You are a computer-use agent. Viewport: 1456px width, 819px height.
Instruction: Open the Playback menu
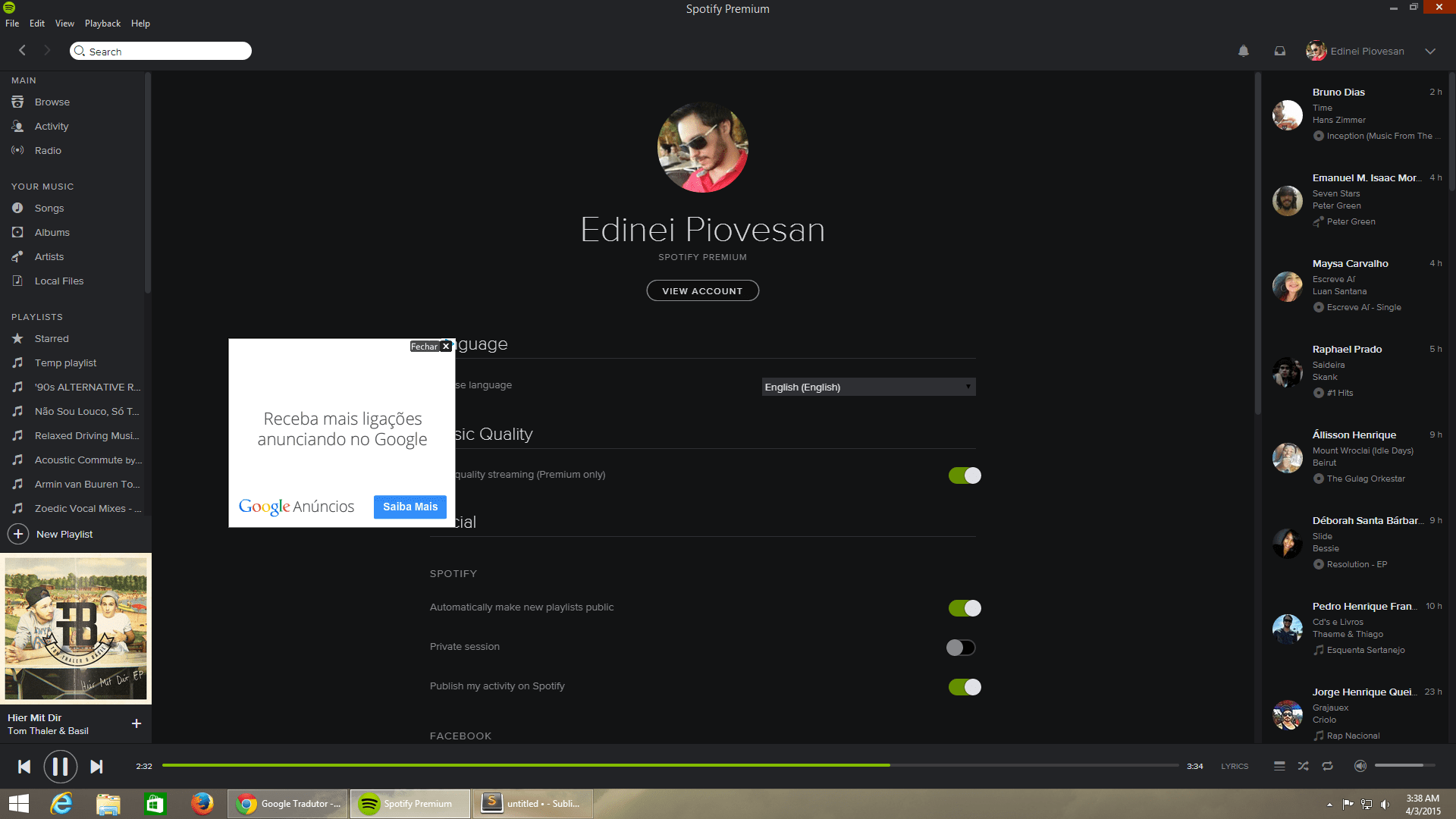[102, 24]
